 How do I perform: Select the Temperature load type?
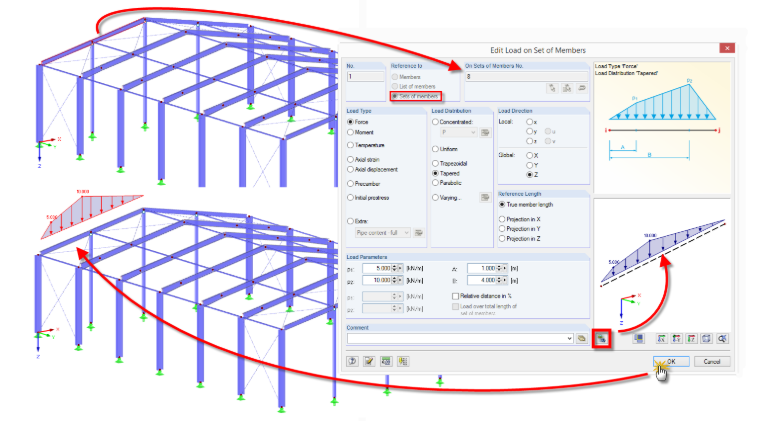pyautogui.click(x=350, y=145)
